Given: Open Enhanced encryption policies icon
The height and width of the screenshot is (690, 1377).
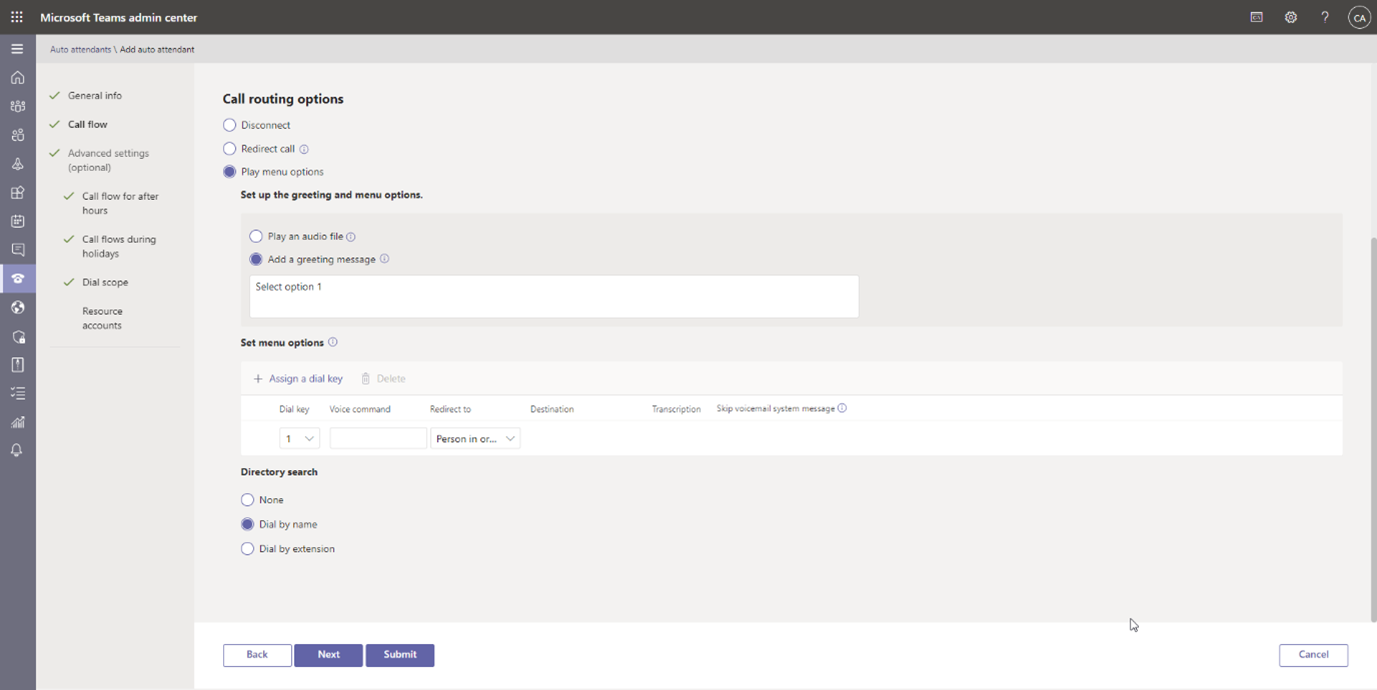Looking at the screenshot, I should pos(17,336).
